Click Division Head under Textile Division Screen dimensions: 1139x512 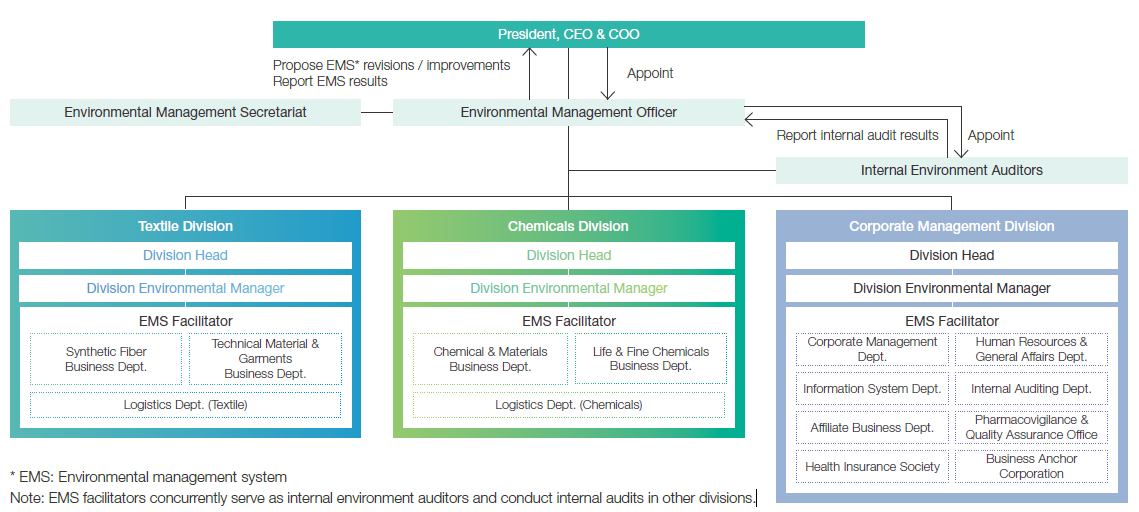pos(185,255)
